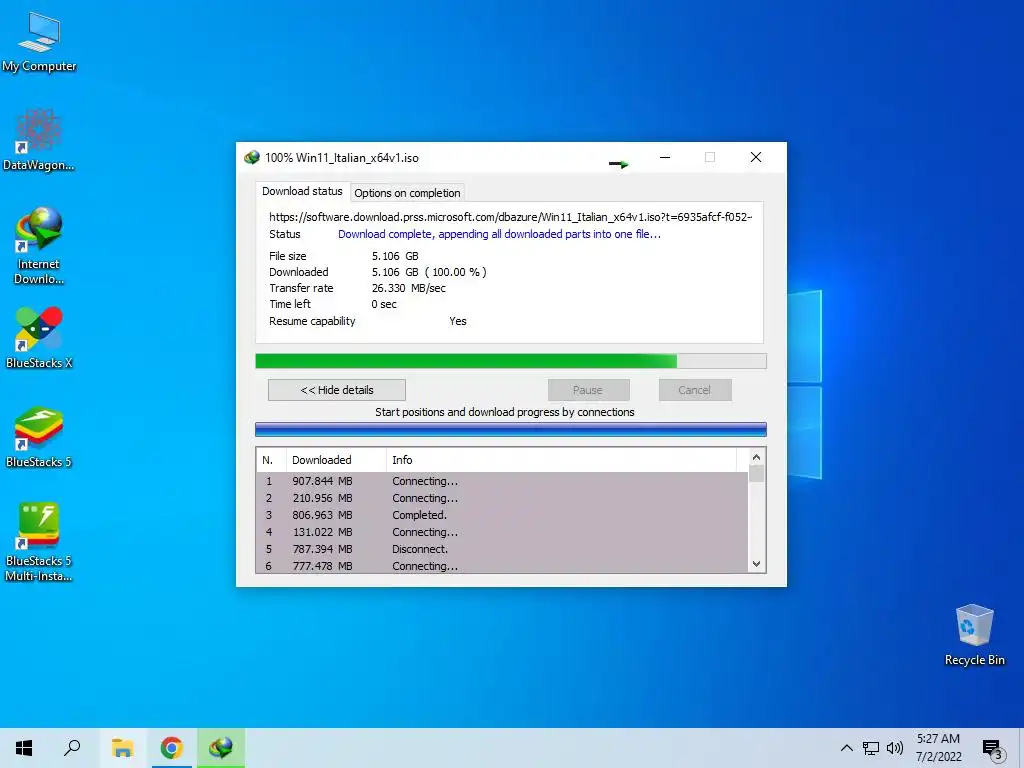Click the green download progress bar
1024x768 pixels.
511,361
